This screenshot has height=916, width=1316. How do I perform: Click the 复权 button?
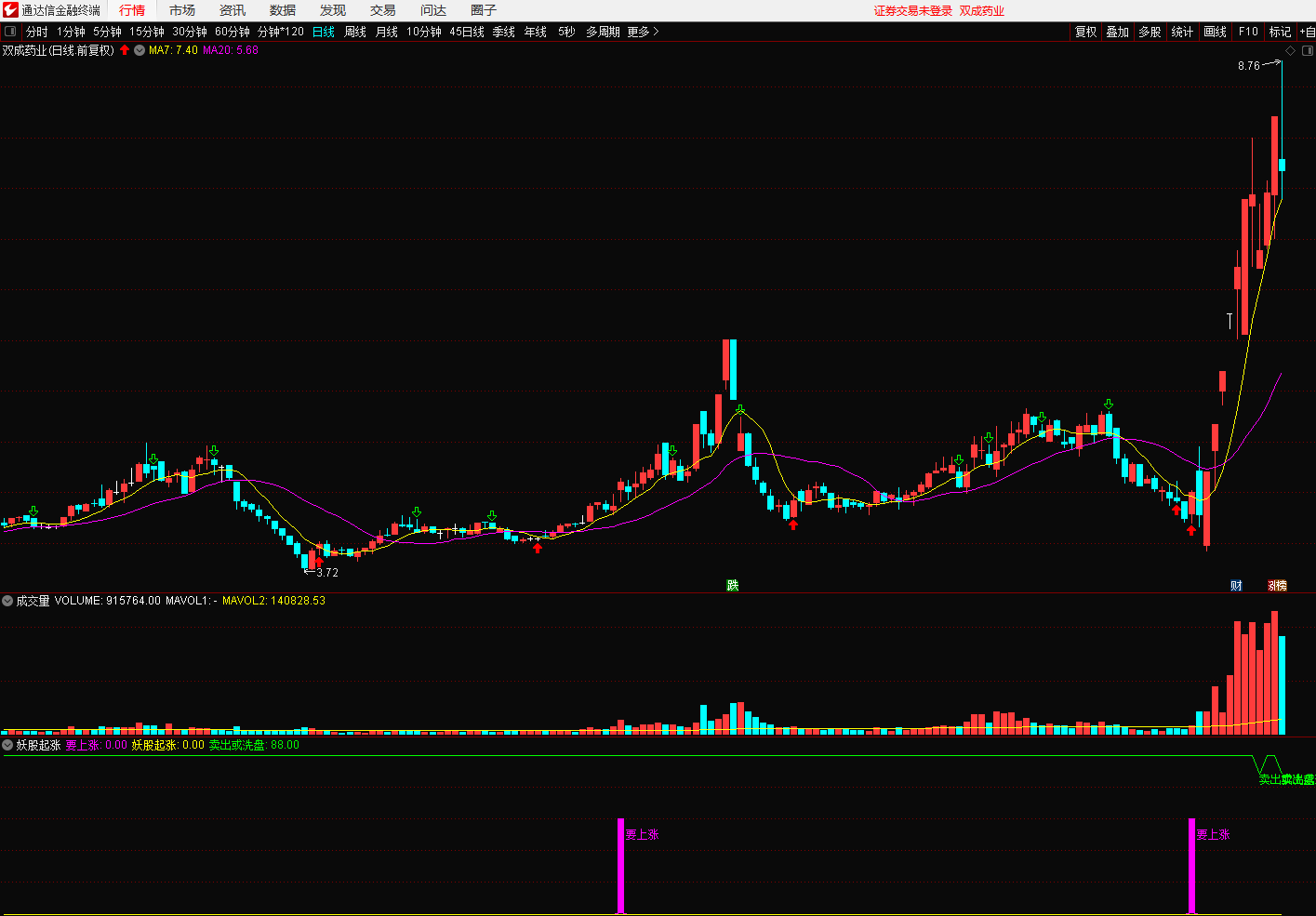1086,32
